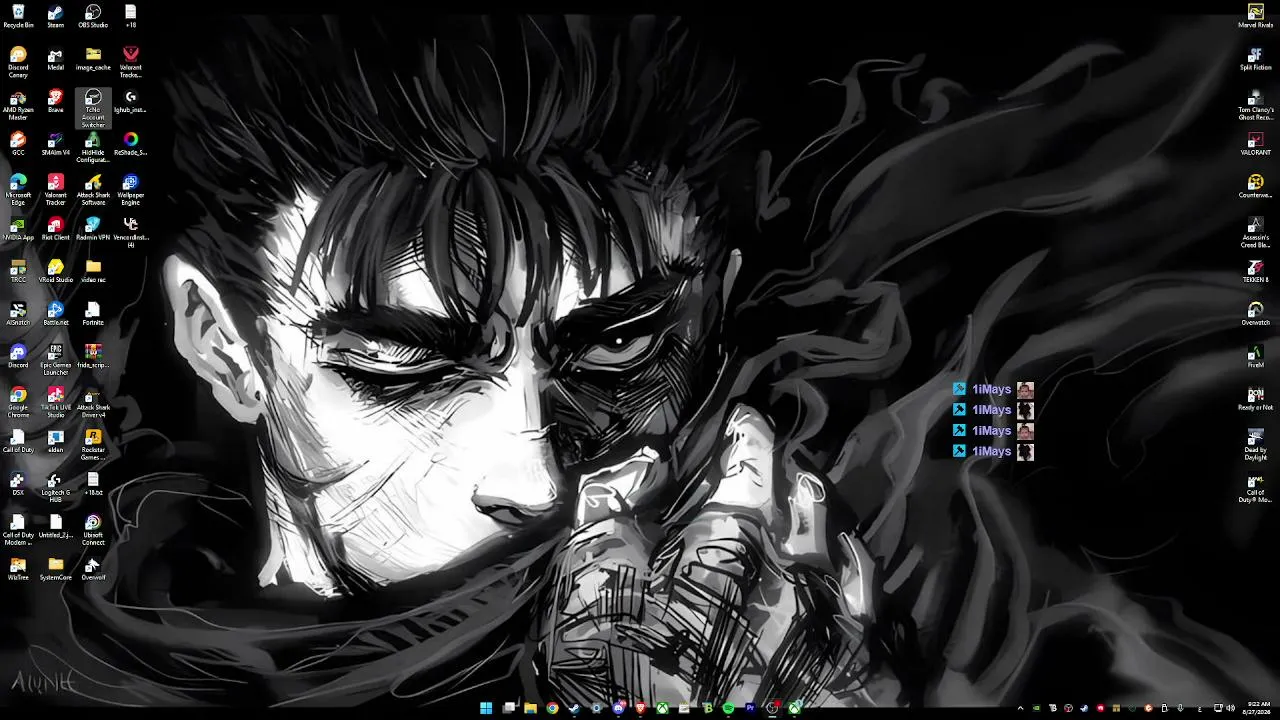1280x720 pixels.
Task: Select the frida_script archive icon
Action: tap(93, 356)
